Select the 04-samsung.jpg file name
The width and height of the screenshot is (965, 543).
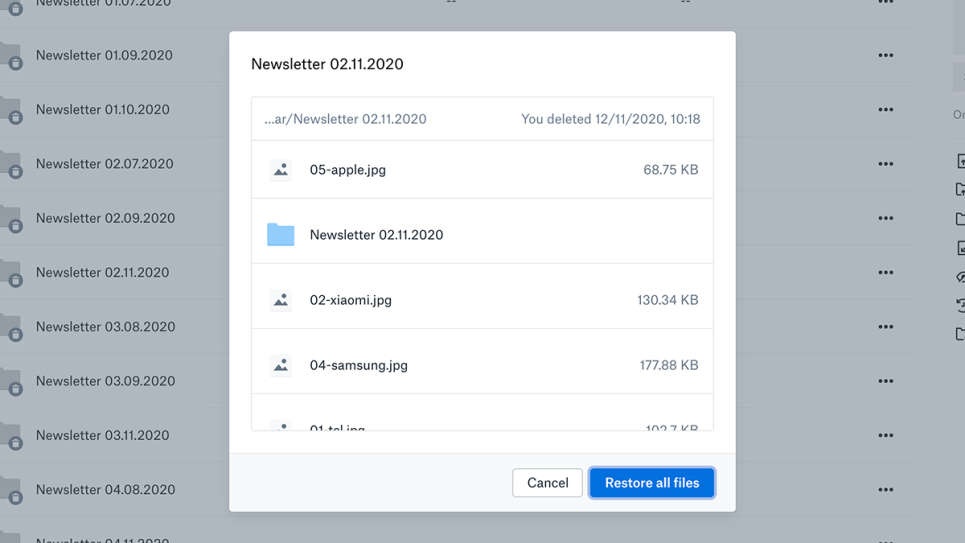(358, 365)
